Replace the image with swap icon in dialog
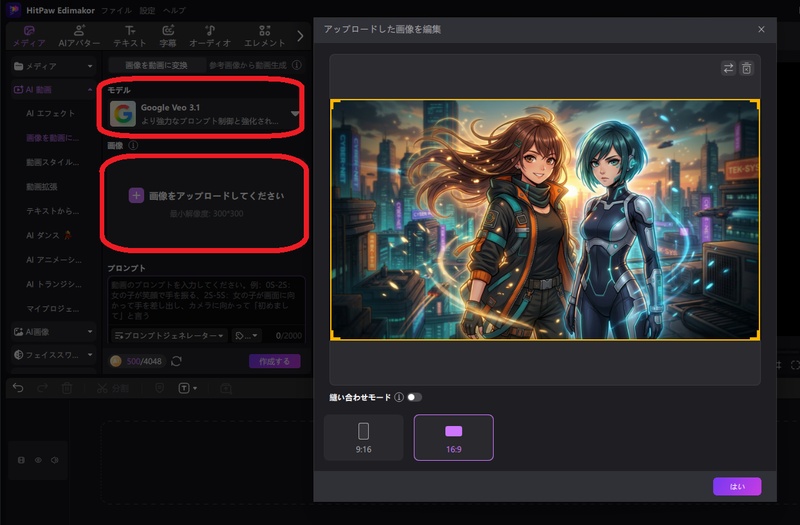The image size is (800, 525). 728,68
